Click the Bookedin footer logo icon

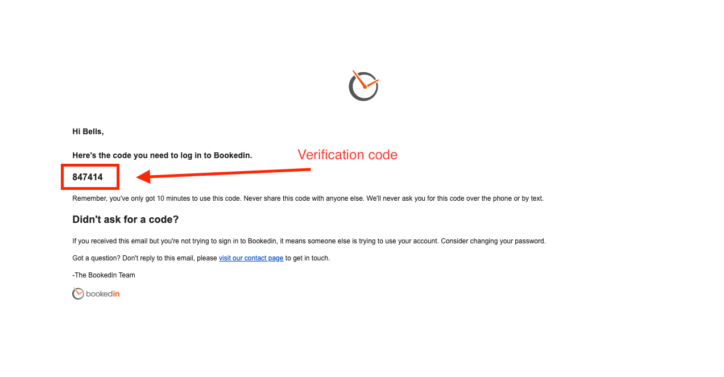[78, 293]
